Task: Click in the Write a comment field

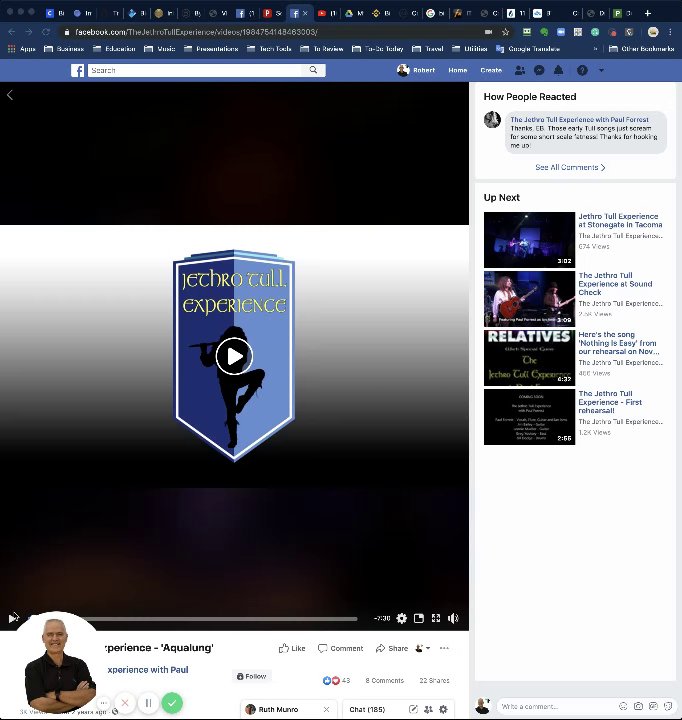Action: click(556, 706)
